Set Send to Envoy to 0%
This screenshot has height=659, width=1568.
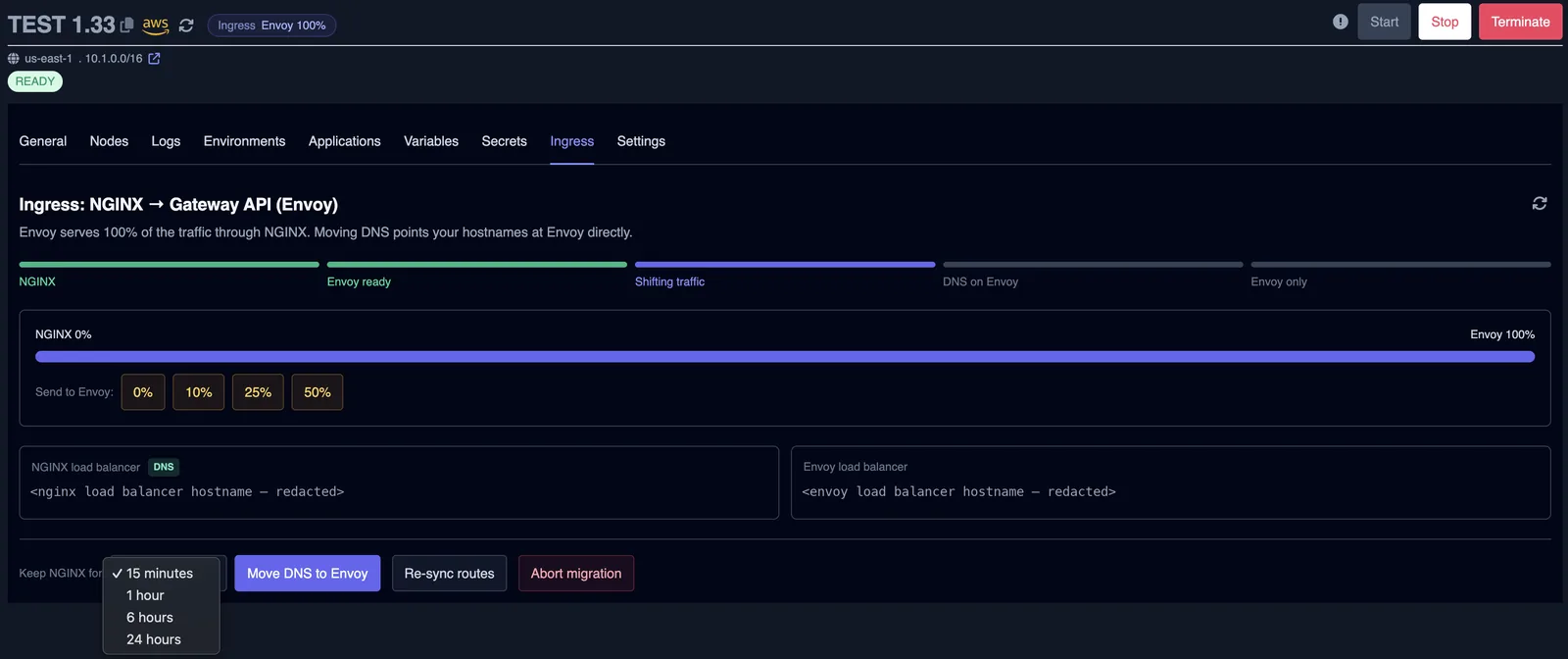143,392
